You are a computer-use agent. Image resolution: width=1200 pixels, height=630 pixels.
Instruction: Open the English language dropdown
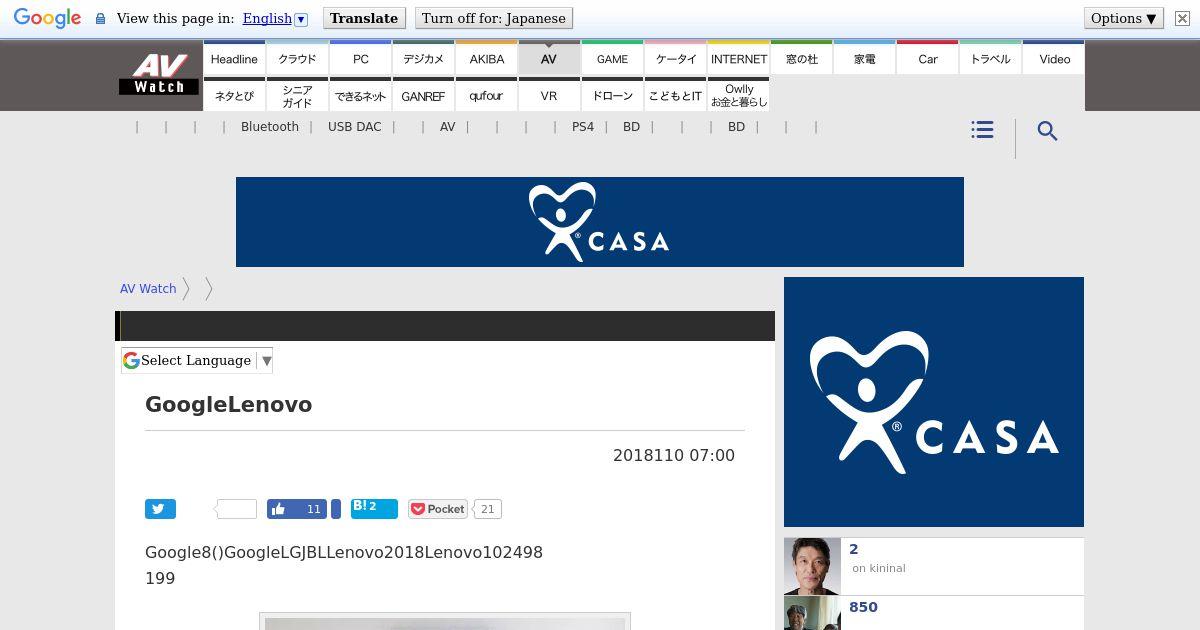275,19
